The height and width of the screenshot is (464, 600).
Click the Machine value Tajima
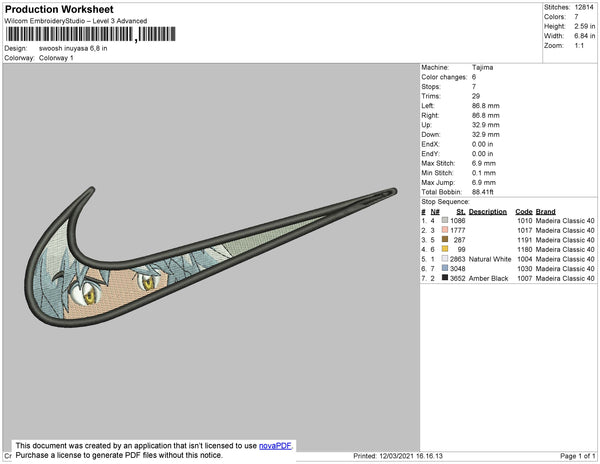click(x=483, y=67)
